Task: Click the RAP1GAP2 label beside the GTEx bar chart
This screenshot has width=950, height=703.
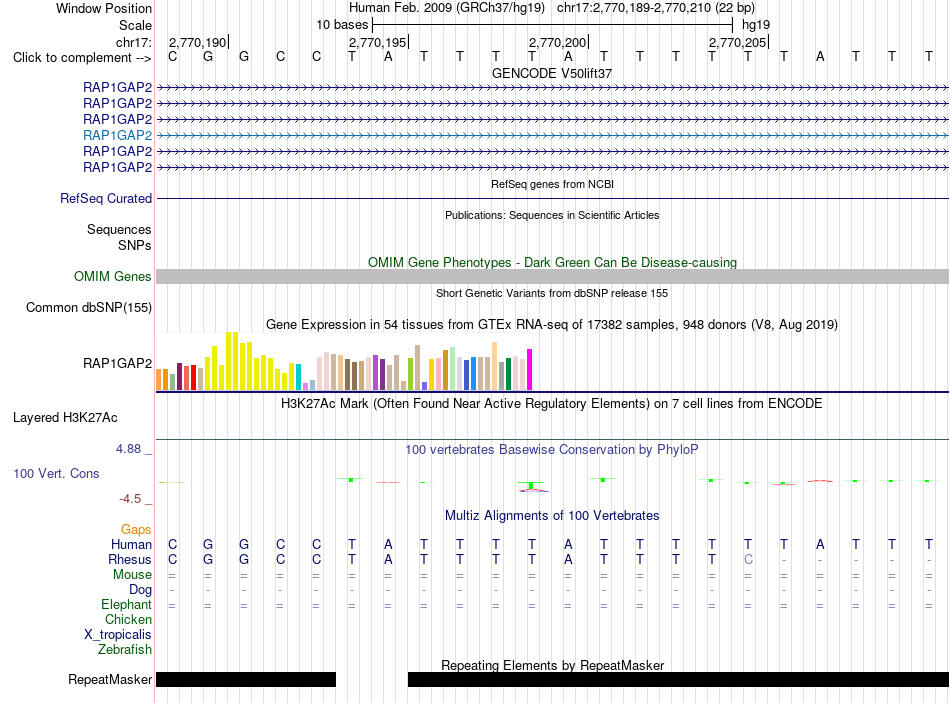Action: pyautogui.click(x=118, y=363)
